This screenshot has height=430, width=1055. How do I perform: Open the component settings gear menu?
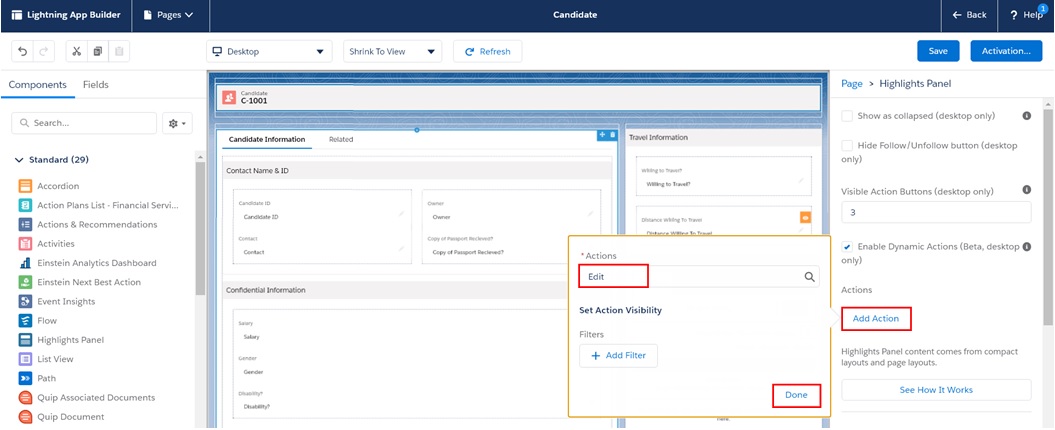click(x=178, y=123)
